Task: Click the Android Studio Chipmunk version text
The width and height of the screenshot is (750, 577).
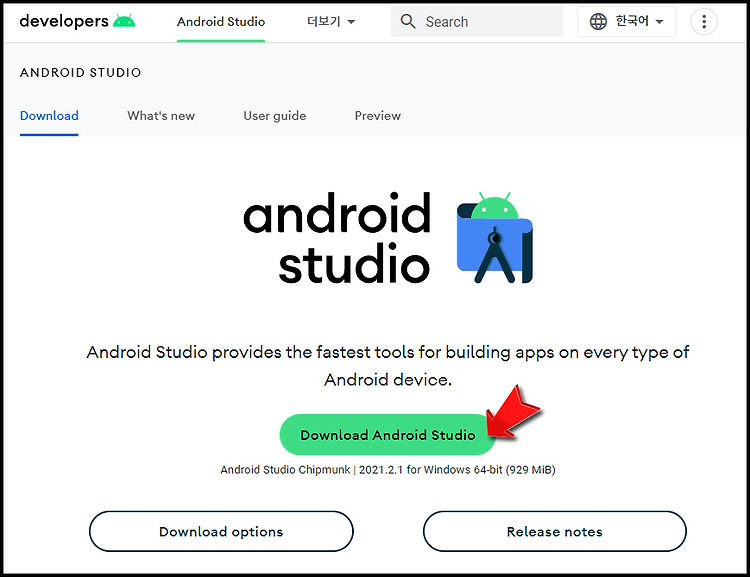Action: (387, 470)
